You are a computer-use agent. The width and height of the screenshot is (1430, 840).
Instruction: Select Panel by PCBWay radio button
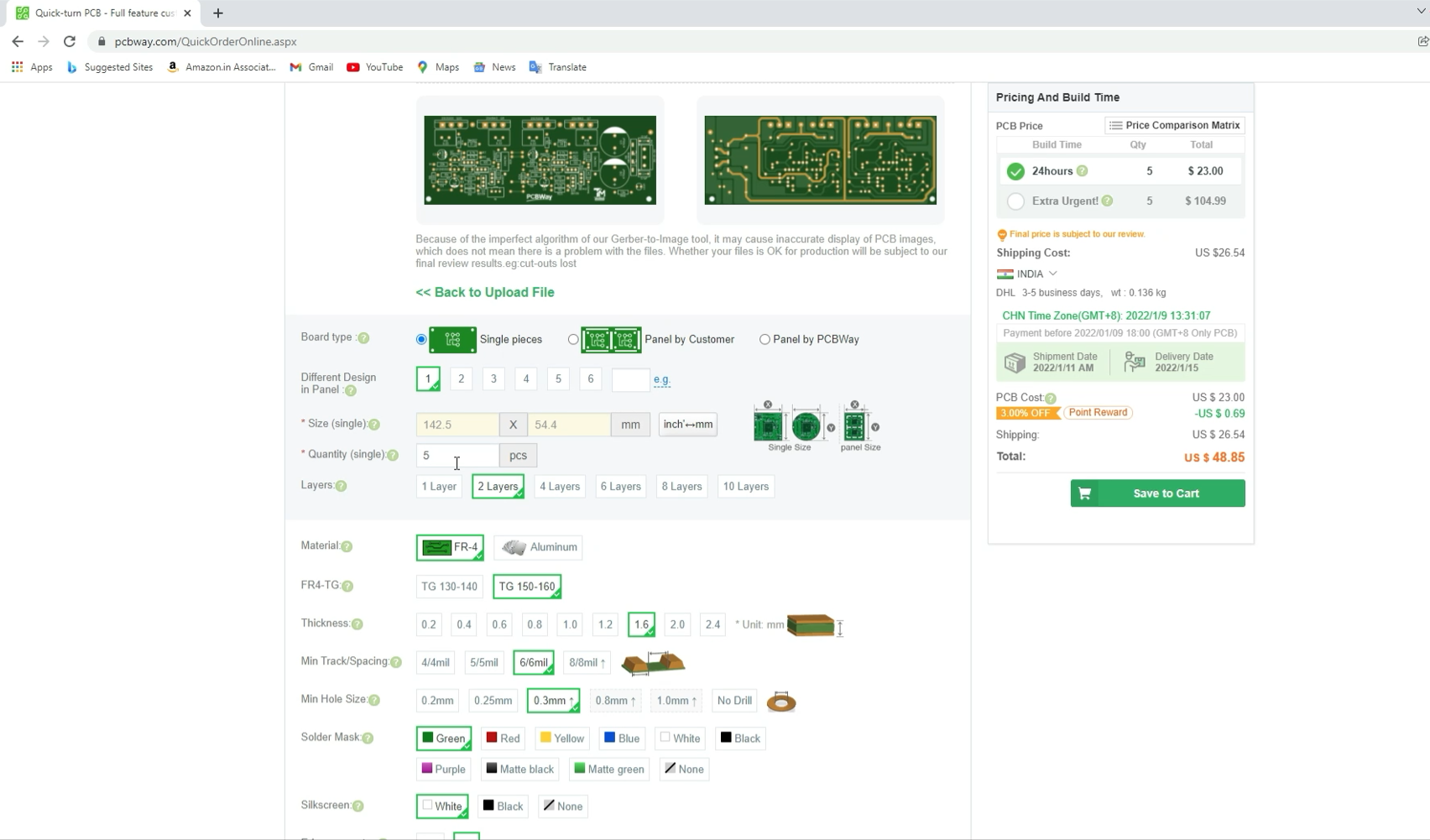coord(765,340)
